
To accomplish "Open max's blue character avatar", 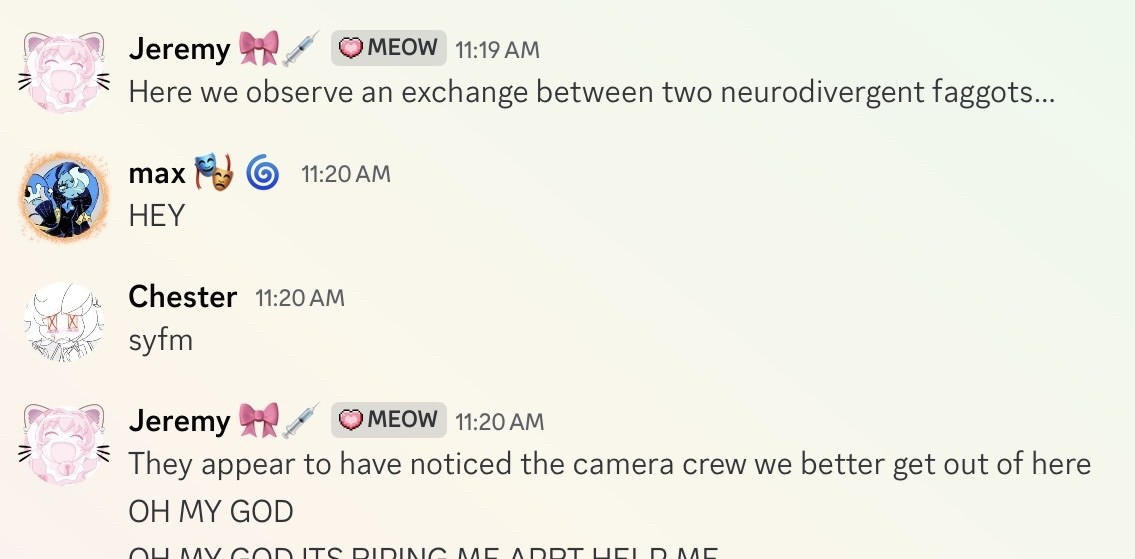I will pyautogui.click(x=64, y=197).
